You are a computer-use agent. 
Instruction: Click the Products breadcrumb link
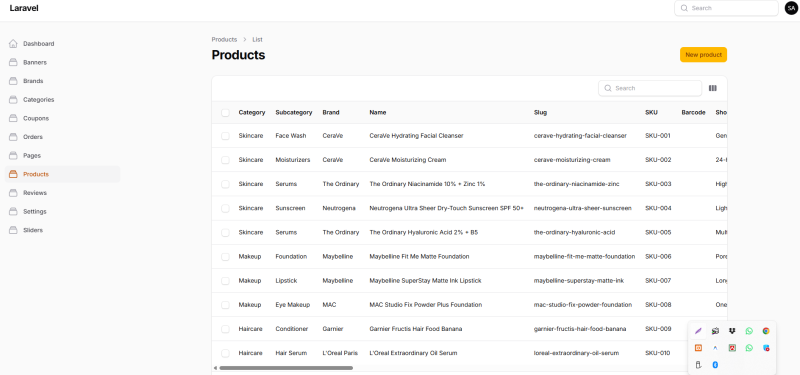224,39
